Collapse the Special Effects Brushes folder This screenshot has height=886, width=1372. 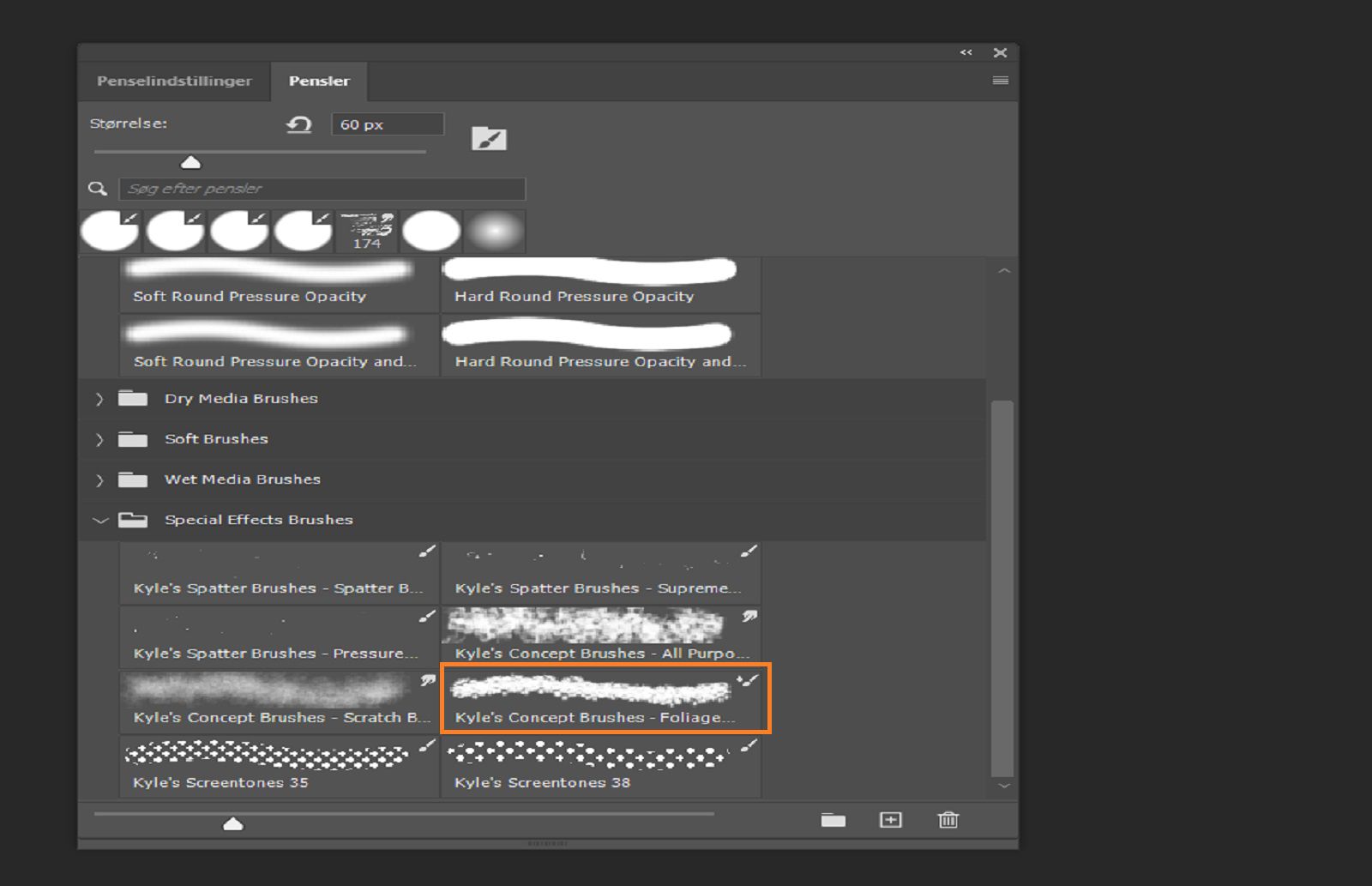click(100, 520)
